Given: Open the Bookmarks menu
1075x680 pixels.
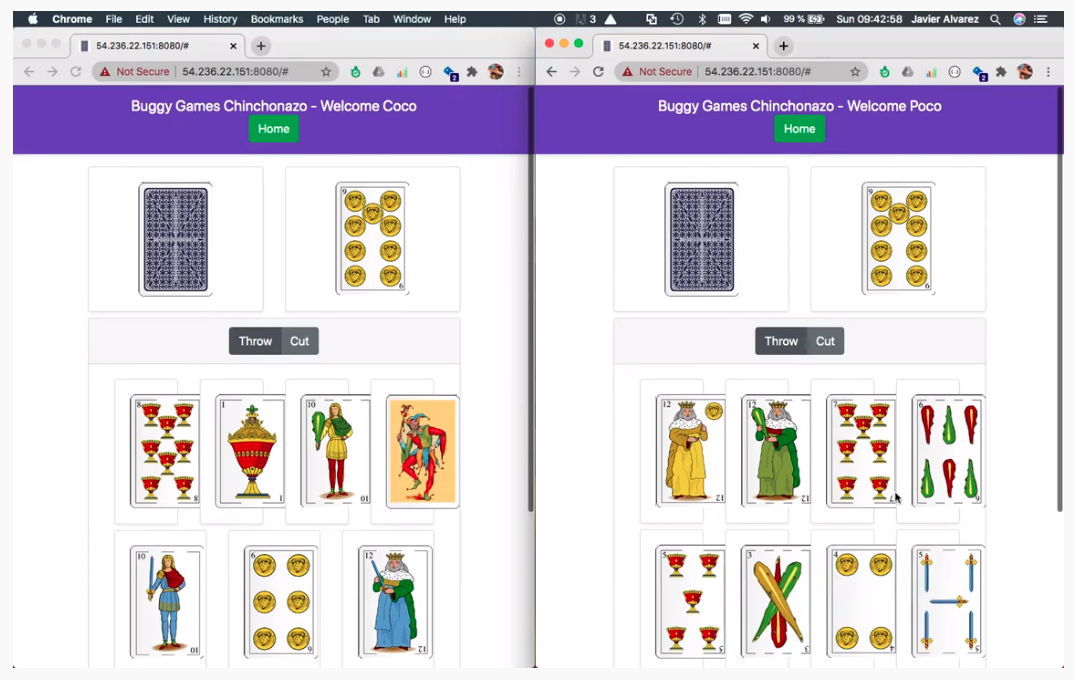Looking at the screenshot, I should click(277, 19).
